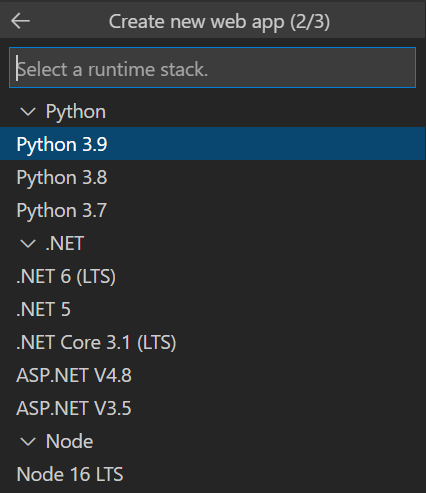Click the 'Create new web app' title text
Image resolution: width=426 pixels, height=493 pixels.
coord(197,22)
